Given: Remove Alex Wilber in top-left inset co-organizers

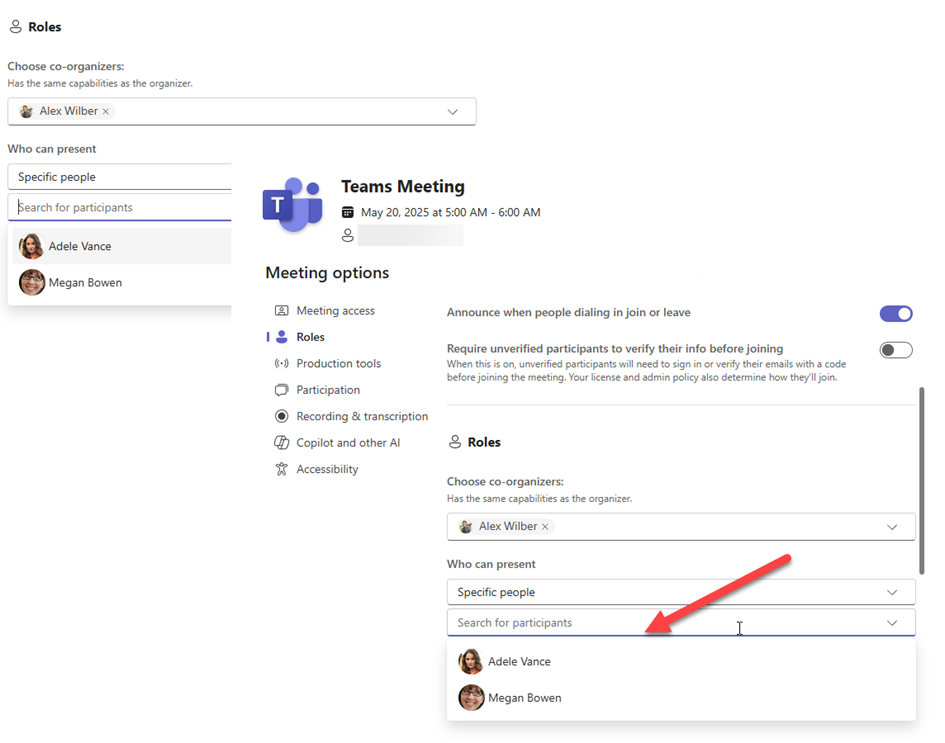Looking at the screenshot, I should (x=105, y=111).
